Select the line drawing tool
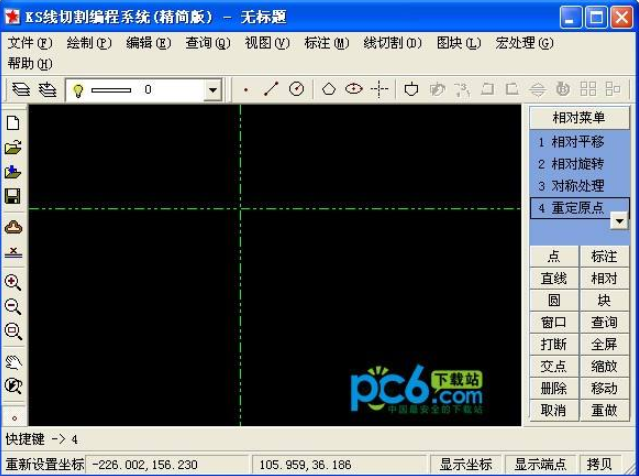 pos(271,89)
